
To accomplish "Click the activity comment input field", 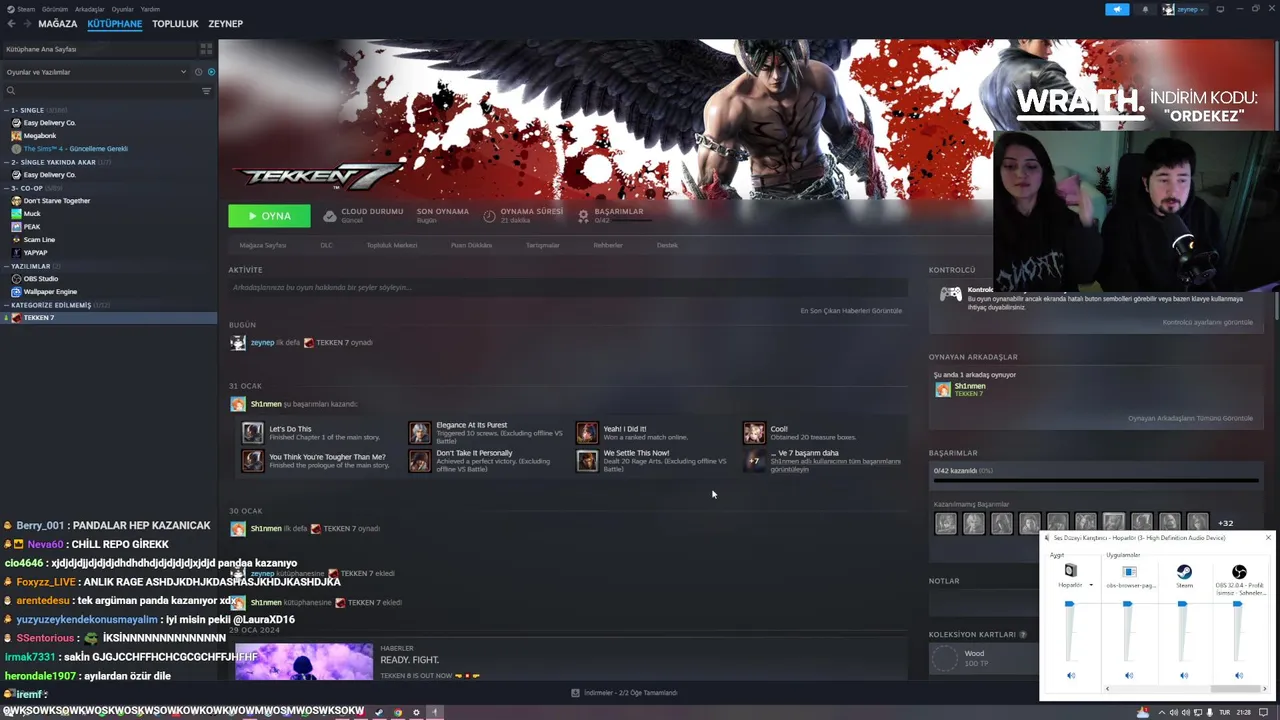I will point(567,287).
